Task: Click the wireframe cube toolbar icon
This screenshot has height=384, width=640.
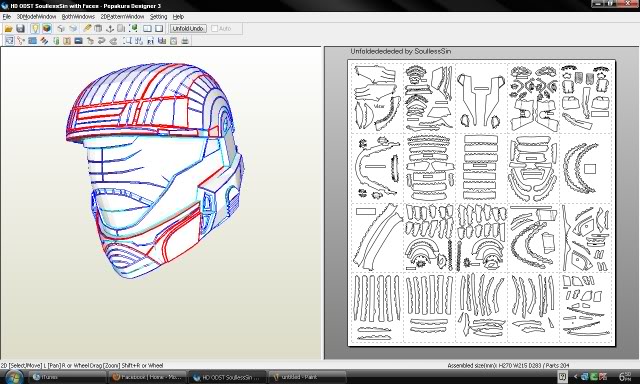Action: 61,29
